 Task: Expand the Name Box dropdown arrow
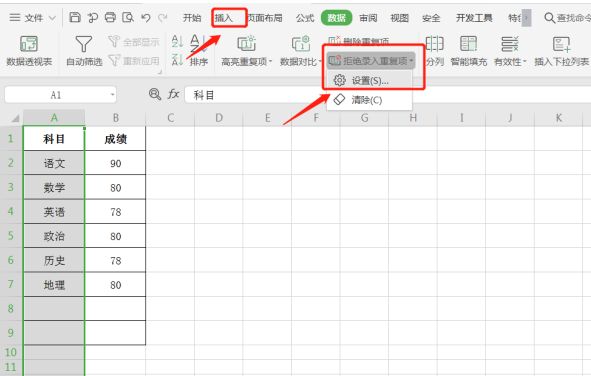coord(112,95)
